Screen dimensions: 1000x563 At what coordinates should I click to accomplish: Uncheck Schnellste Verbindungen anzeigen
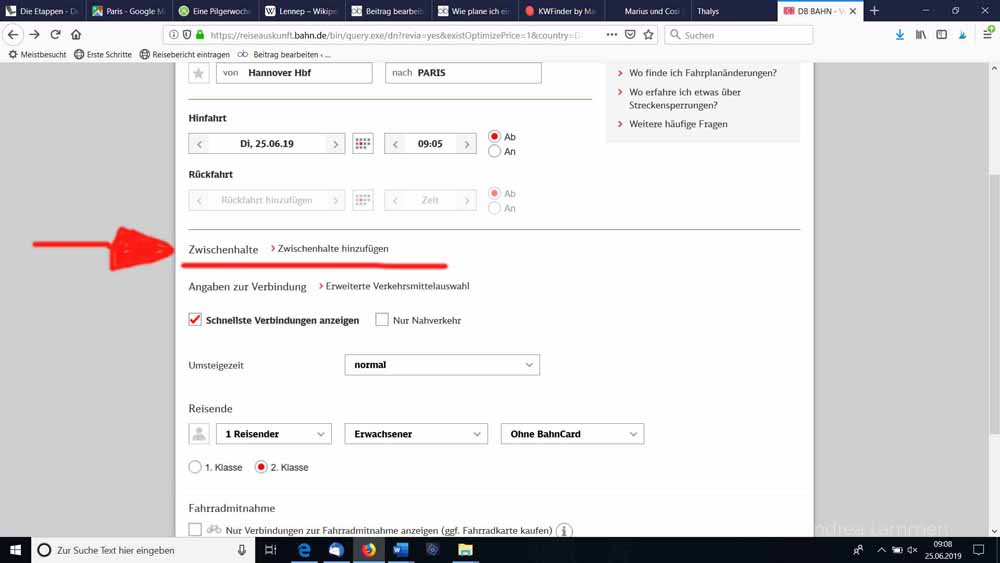coord(195,320)
